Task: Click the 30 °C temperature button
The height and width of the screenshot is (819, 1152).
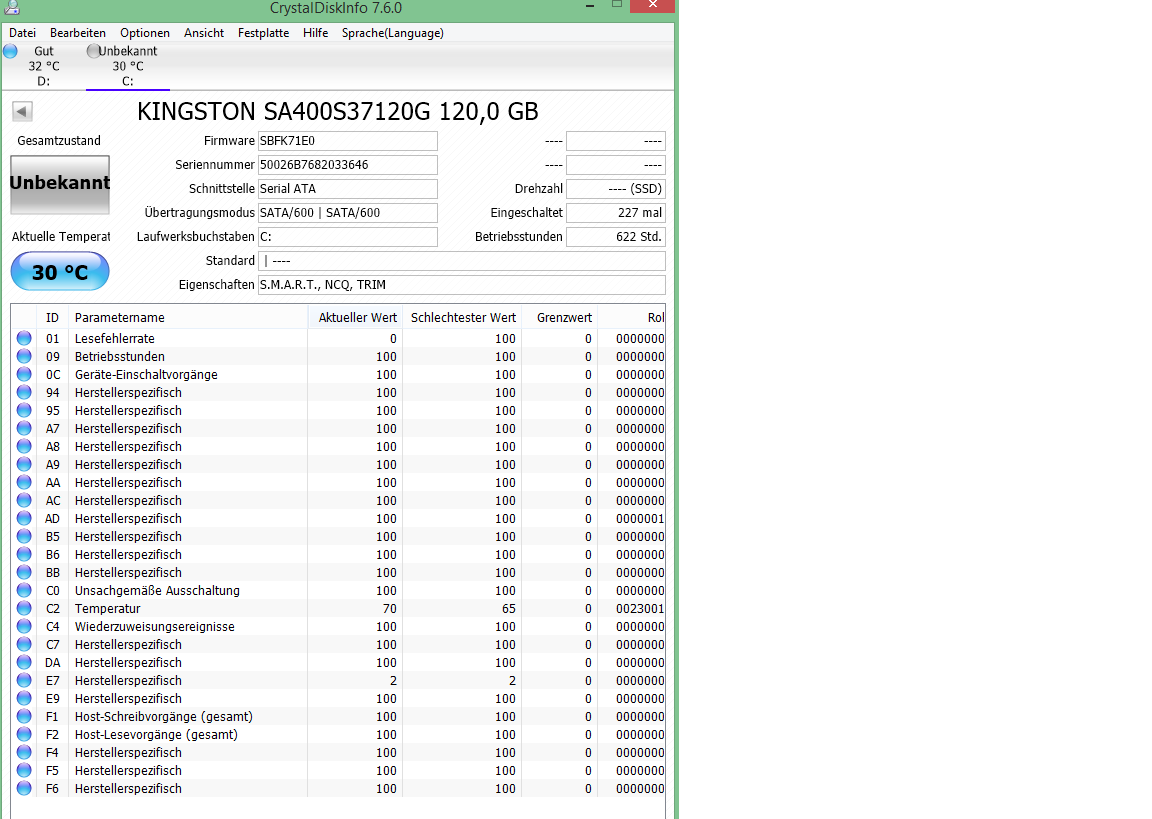Action: pyautogui.click(x=60, y=272)
